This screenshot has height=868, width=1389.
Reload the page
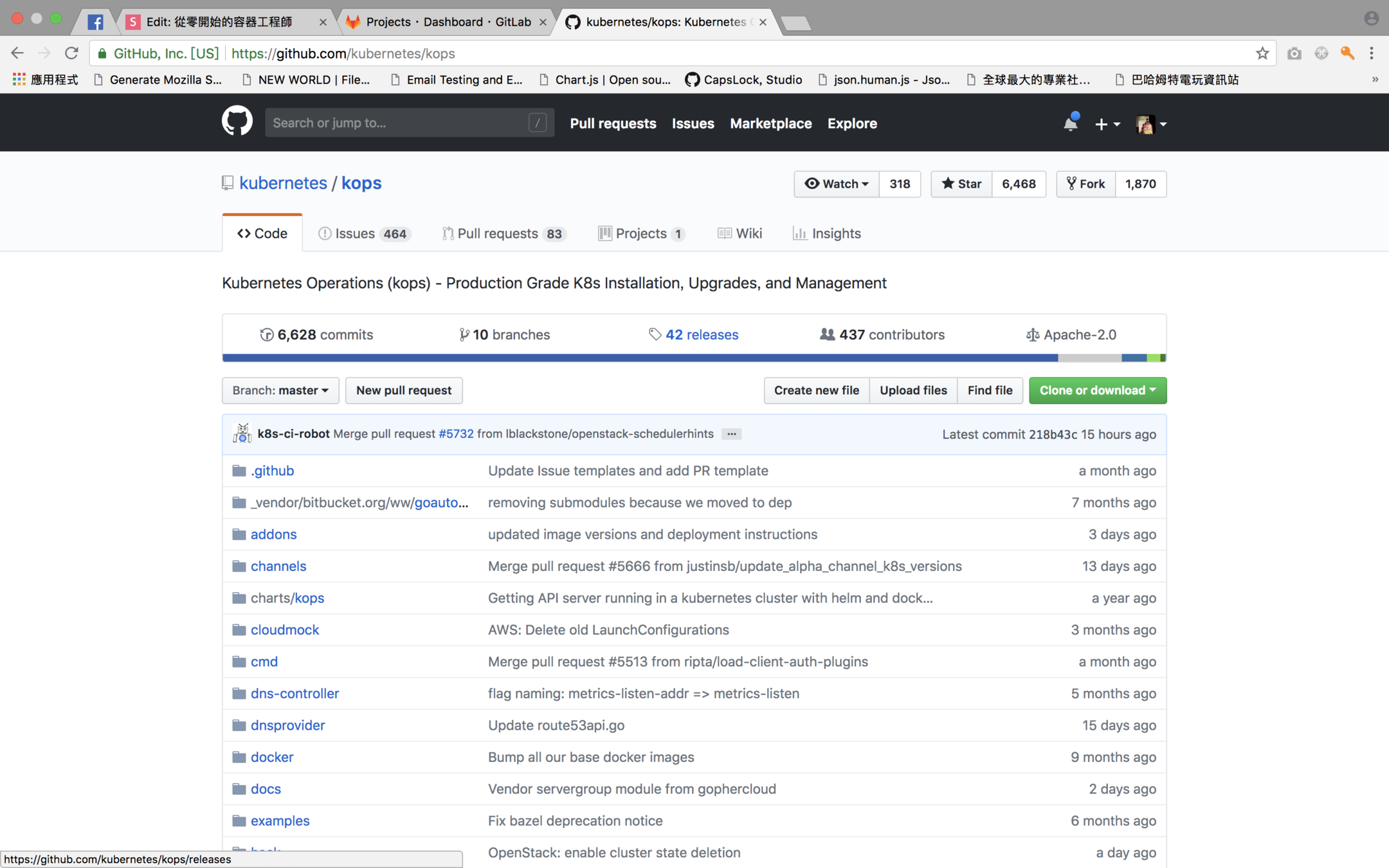click(x=71, y=53)
